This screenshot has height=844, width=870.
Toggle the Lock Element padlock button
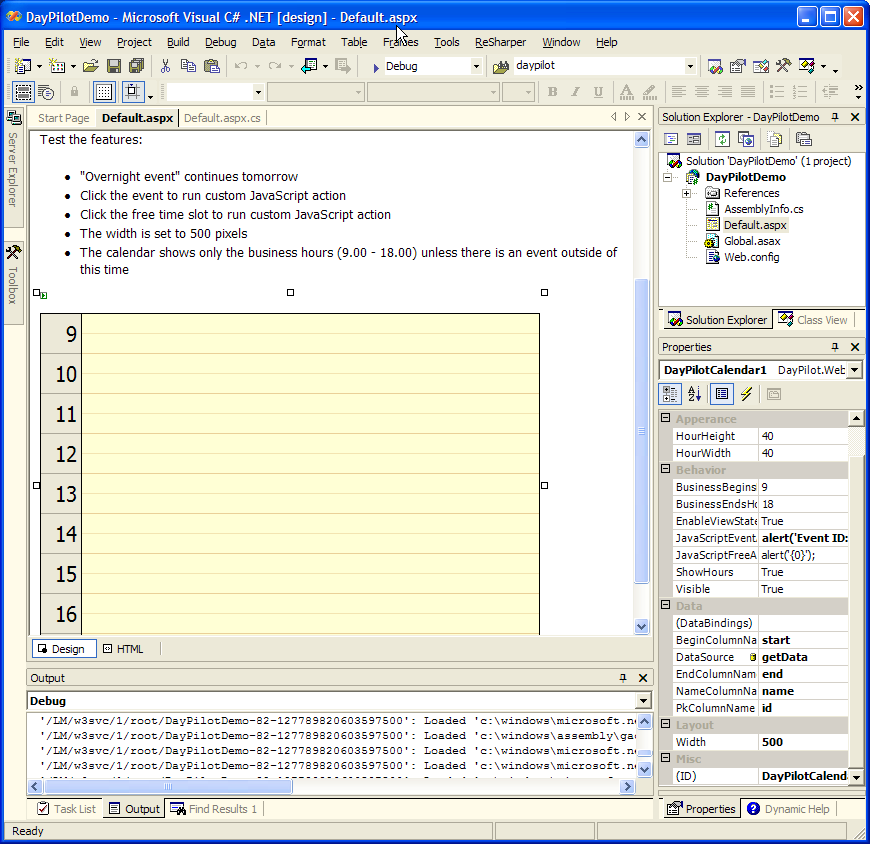coord(74,92)
